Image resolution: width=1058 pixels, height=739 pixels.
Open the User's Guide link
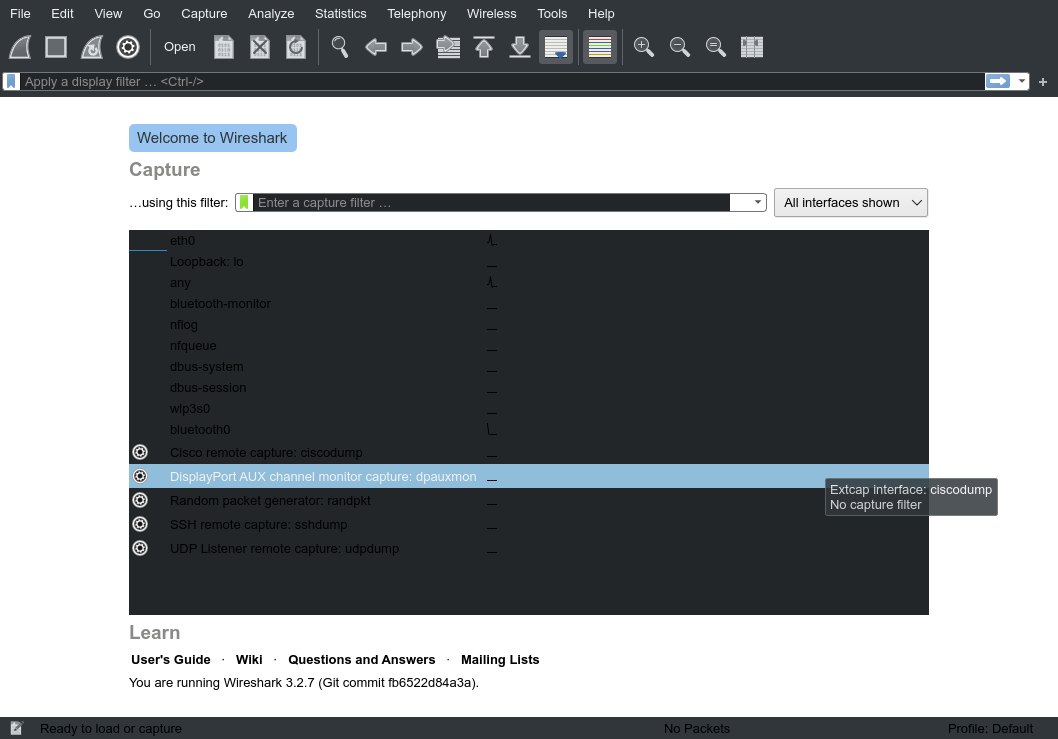(x=171, y=659)
